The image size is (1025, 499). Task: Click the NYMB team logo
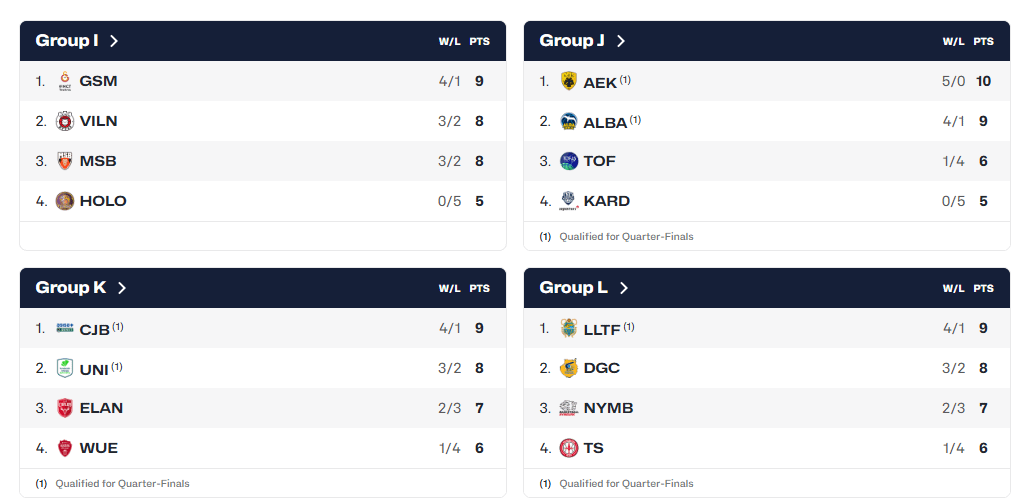(569, 408)
